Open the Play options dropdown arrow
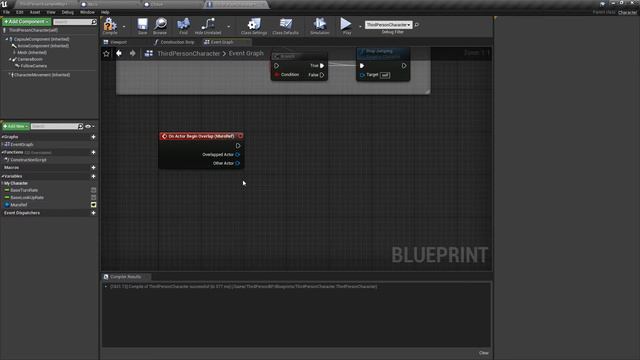Screen dimensions: 640x360 pyautogui.click(x=360, y=27)
